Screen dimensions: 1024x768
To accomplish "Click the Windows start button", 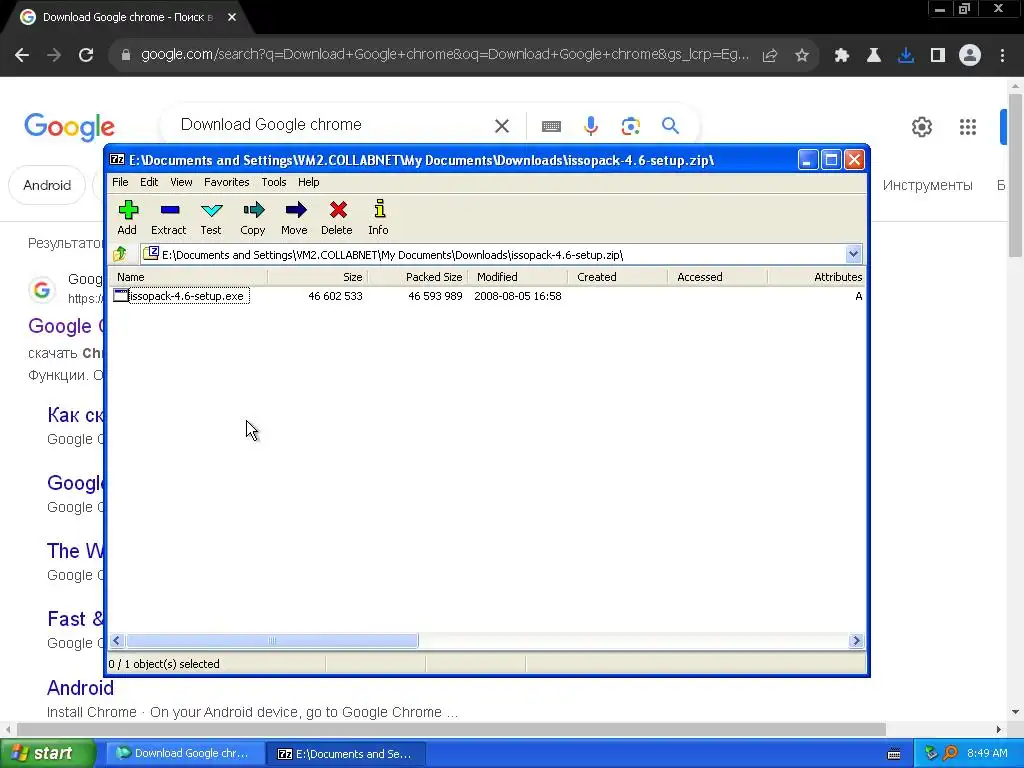I will (x=47, y=753).
